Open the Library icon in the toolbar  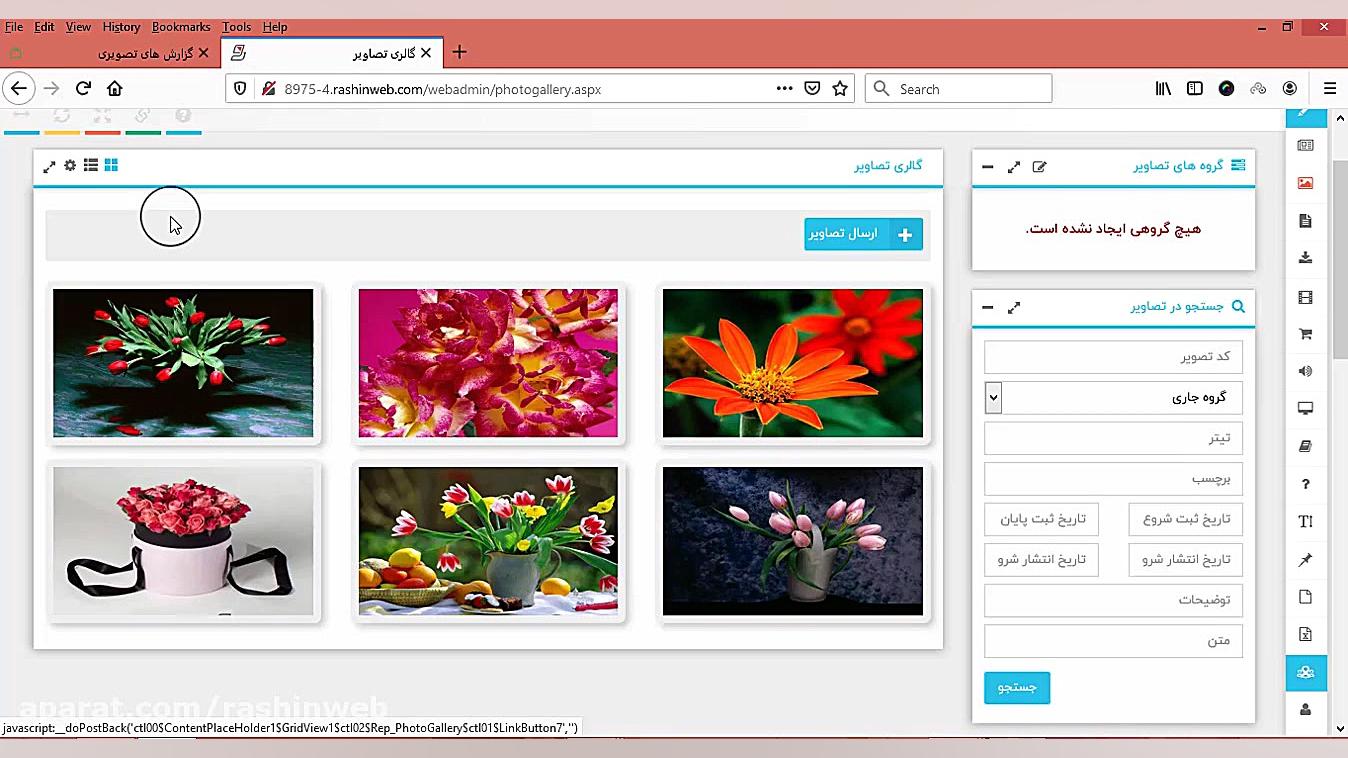[x=1163, y=89]
